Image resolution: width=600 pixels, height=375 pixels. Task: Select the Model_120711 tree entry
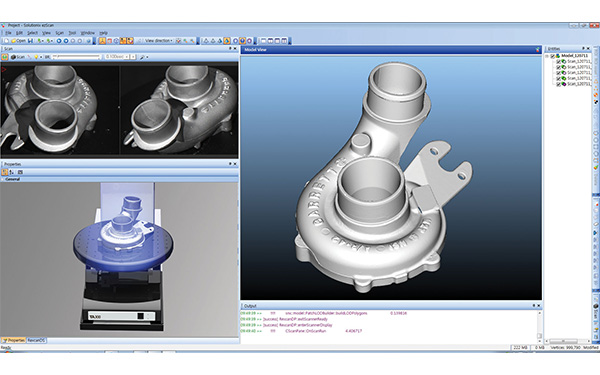pos(574,56)
